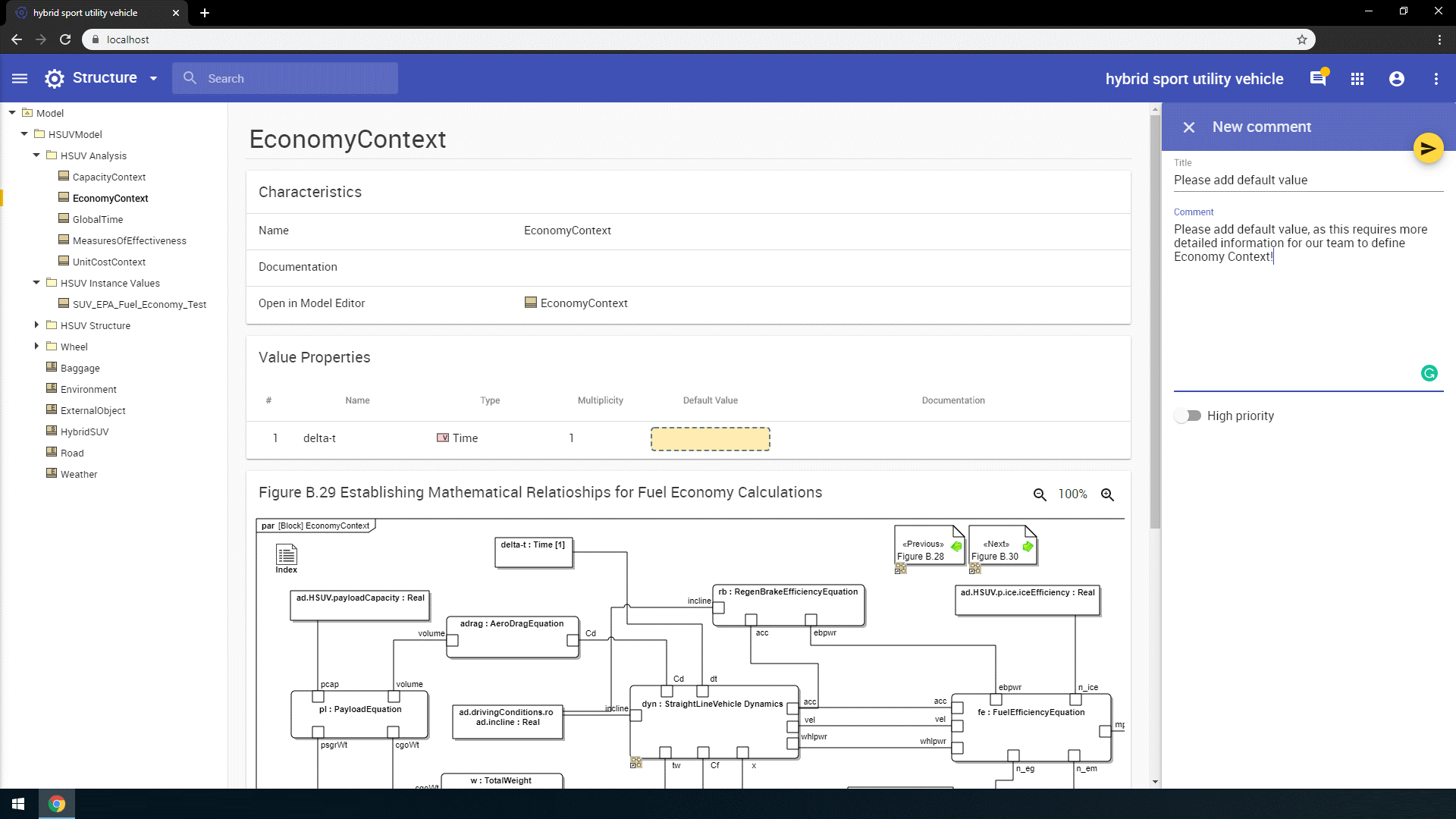Zoom out the diagram
The image size is (1456, 819).
tap(1040, 494)
